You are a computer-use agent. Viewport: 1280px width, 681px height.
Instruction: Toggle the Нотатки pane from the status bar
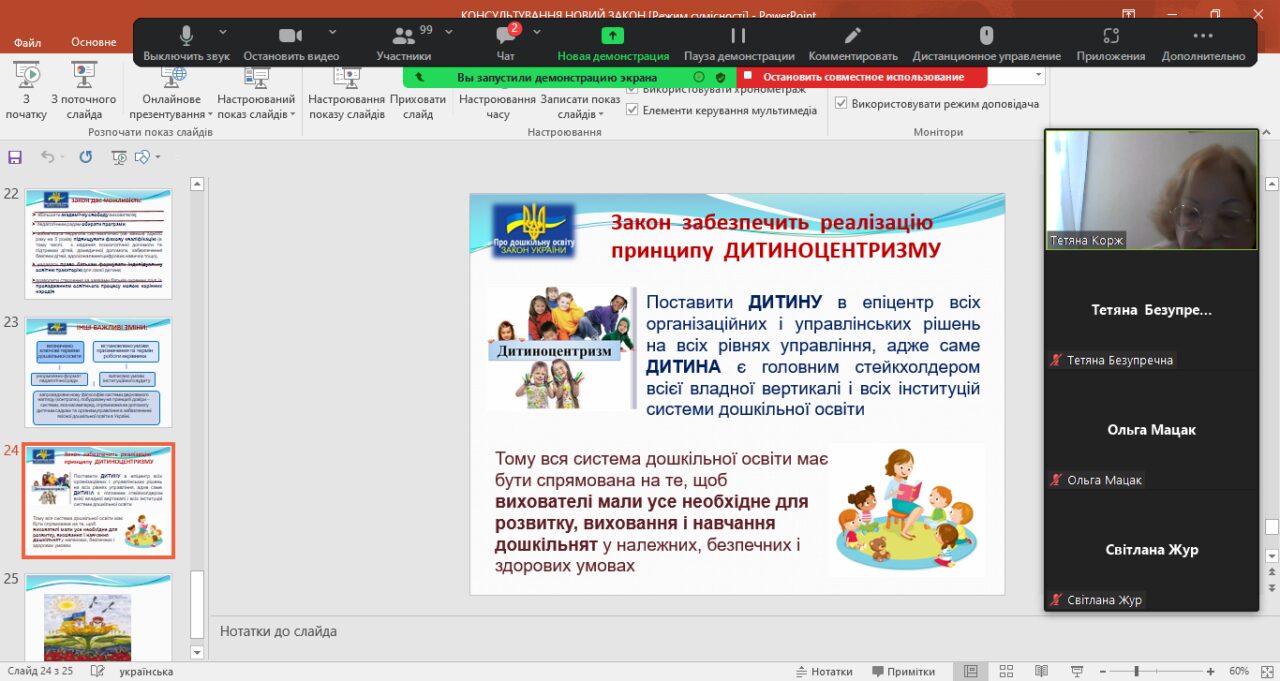tap(824, 671)
